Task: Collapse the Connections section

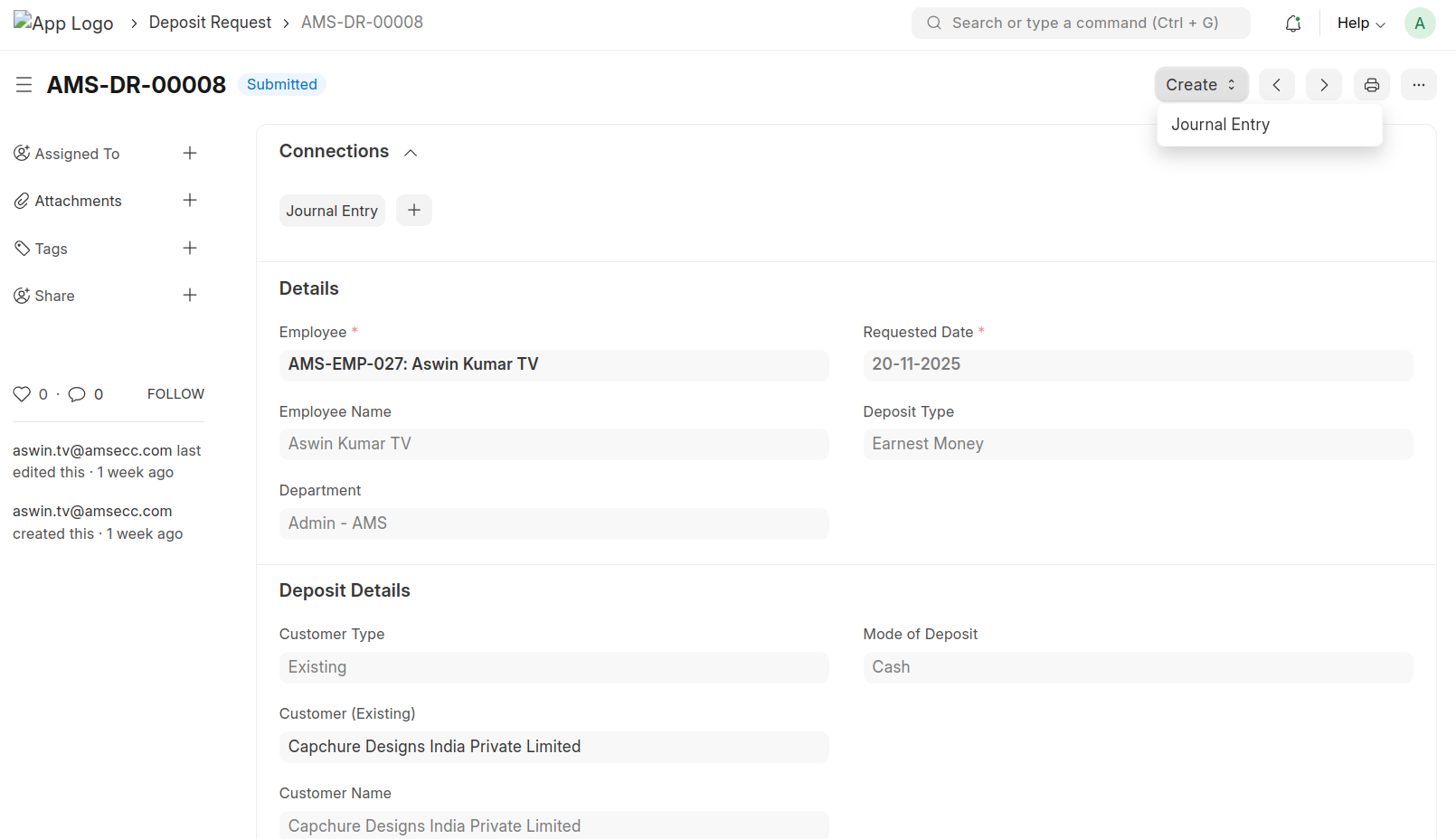Action: click(411, 153)
